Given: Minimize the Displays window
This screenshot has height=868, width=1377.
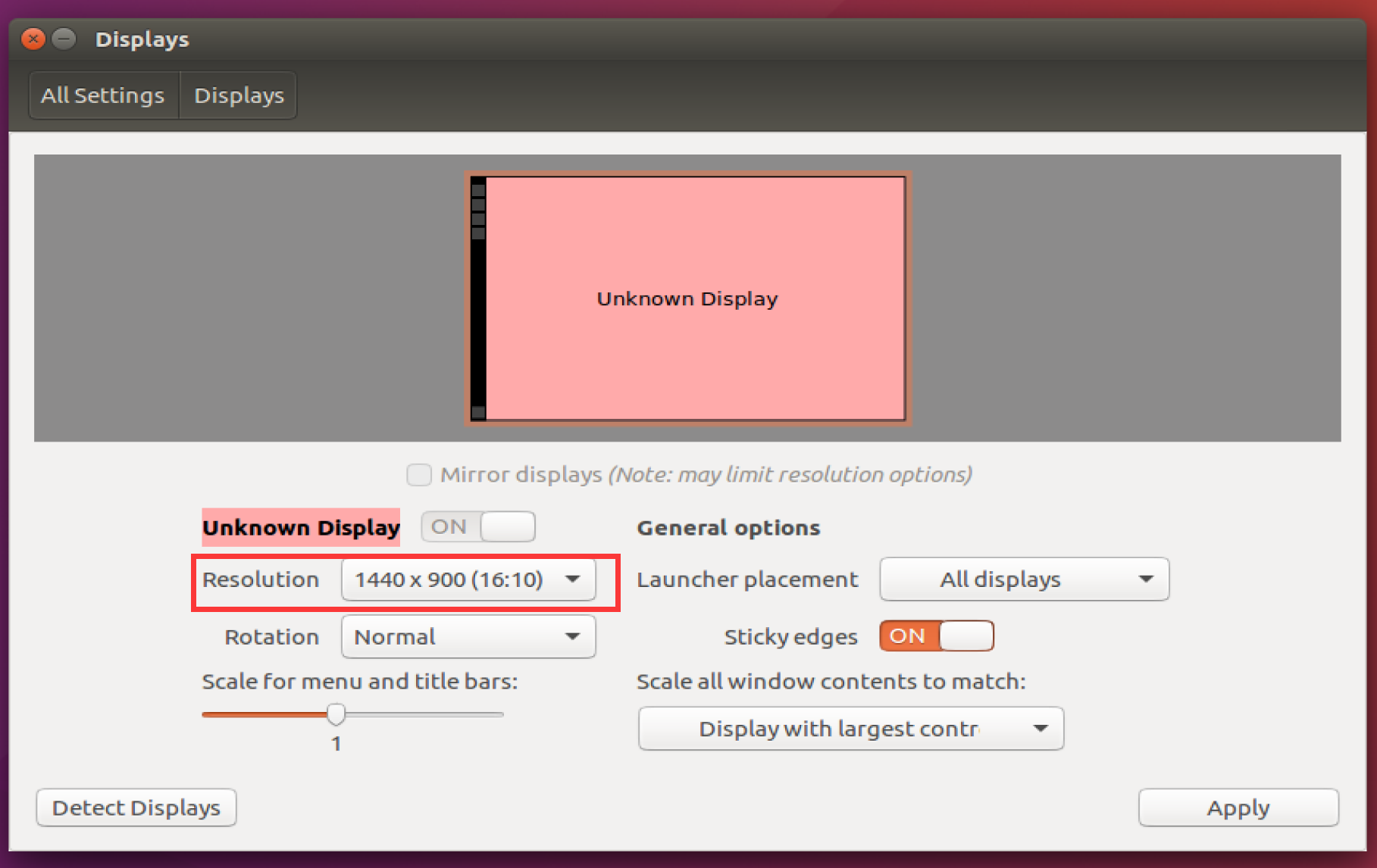Looking at the screenshot, I should pyautogui.click(x=65, y=39).
